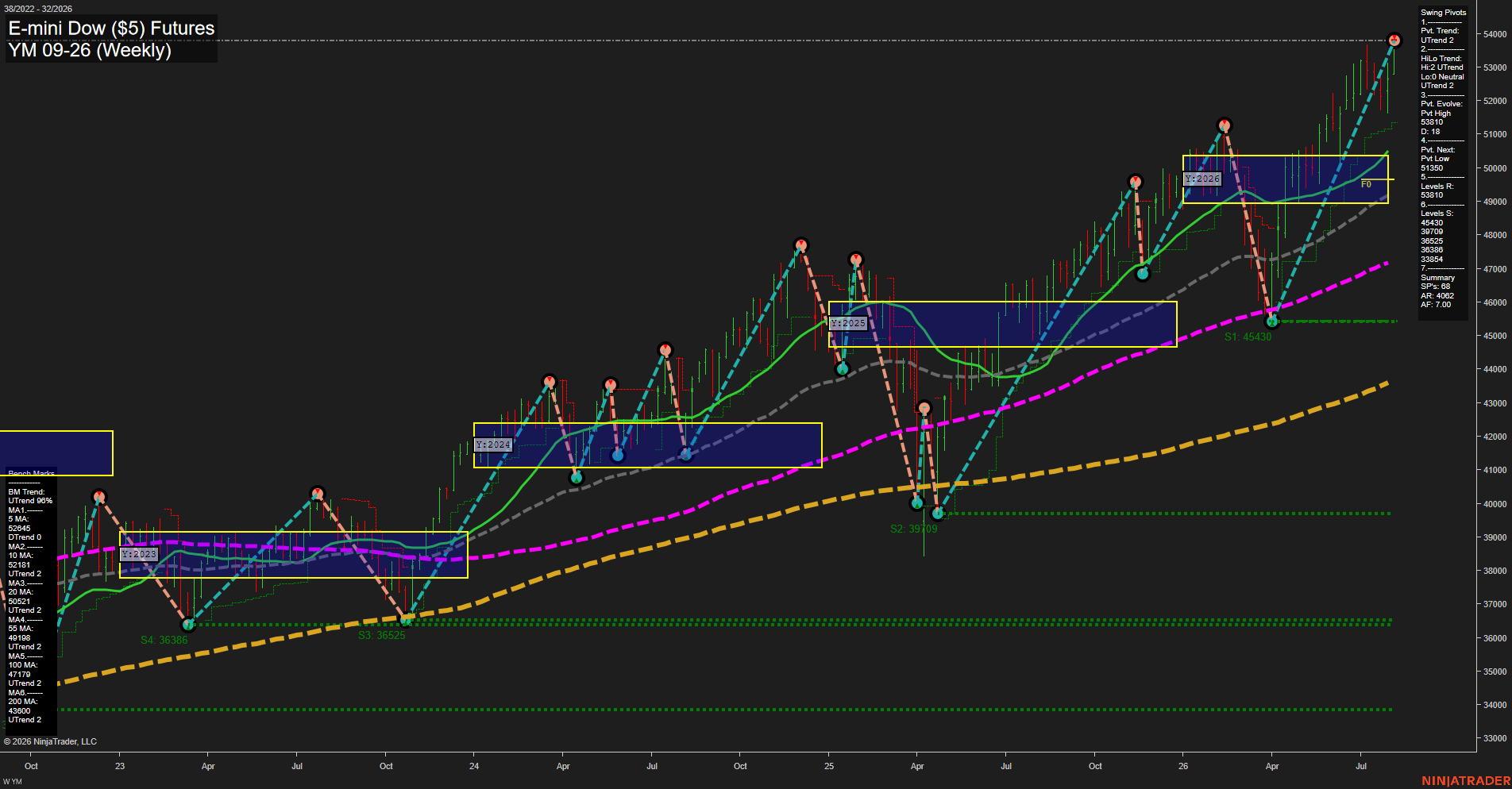Select the Y:2026 yearly range label
This screenshot has width=1512, height=789.
tap(1202, 179)
